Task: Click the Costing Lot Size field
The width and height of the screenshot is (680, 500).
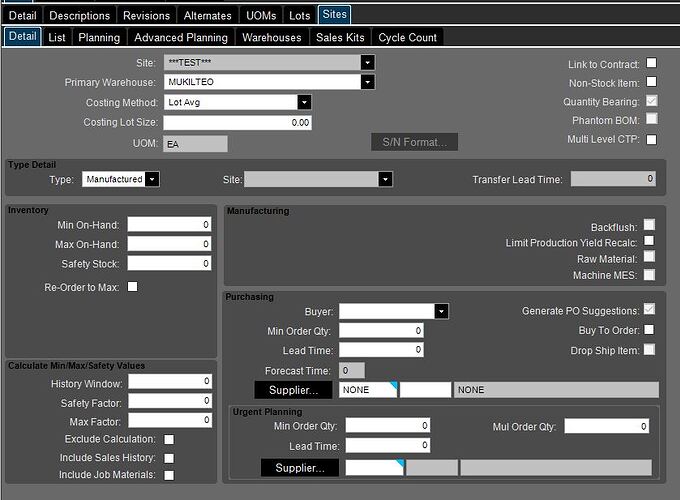Action: (237, 123)
